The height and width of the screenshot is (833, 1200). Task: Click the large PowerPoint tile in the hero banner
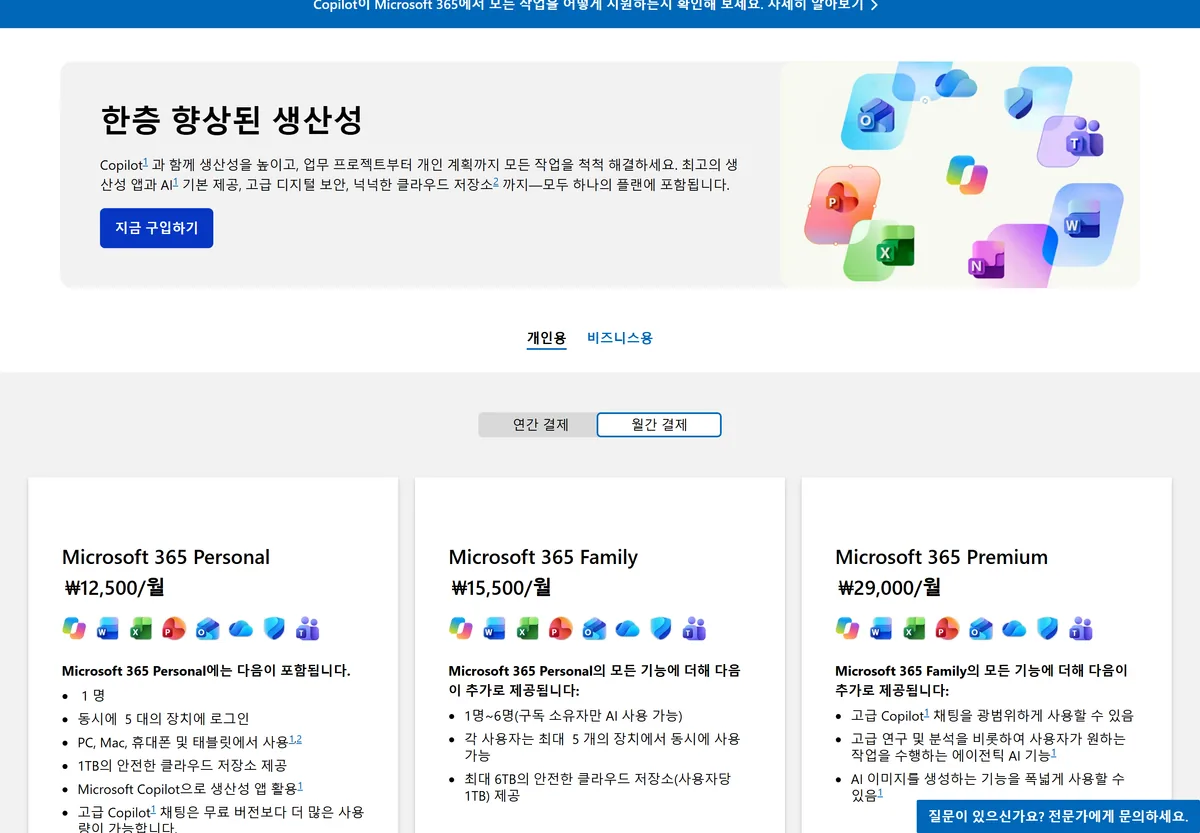tap(843, 205)
